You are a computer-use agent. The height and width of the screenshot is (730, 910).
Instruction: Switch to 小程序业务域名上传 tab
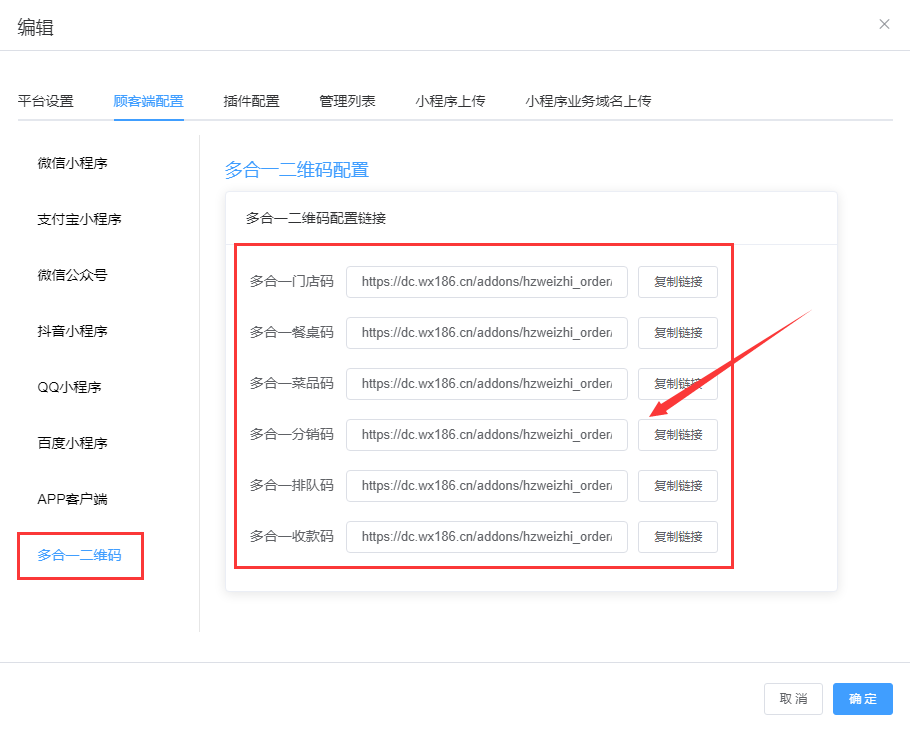(588, 101)
